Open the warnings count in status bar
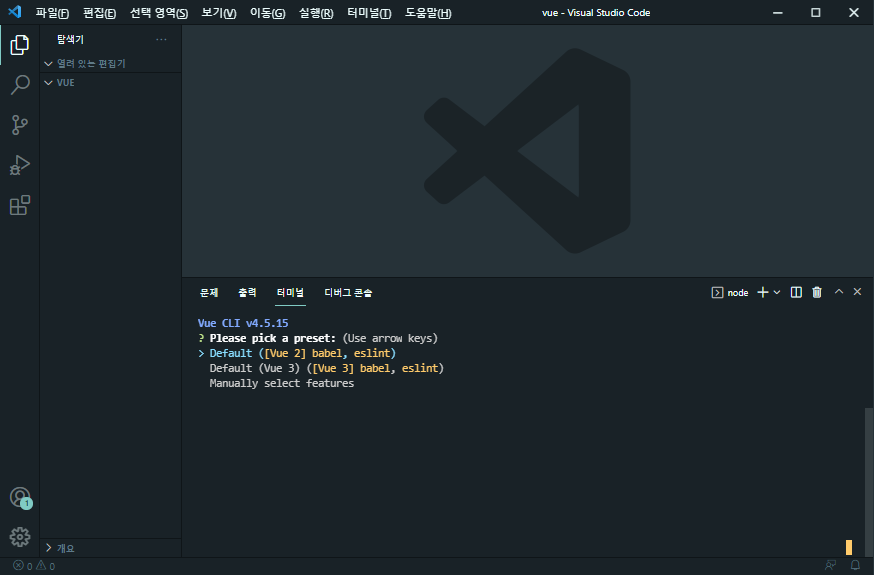 (46, 566)
